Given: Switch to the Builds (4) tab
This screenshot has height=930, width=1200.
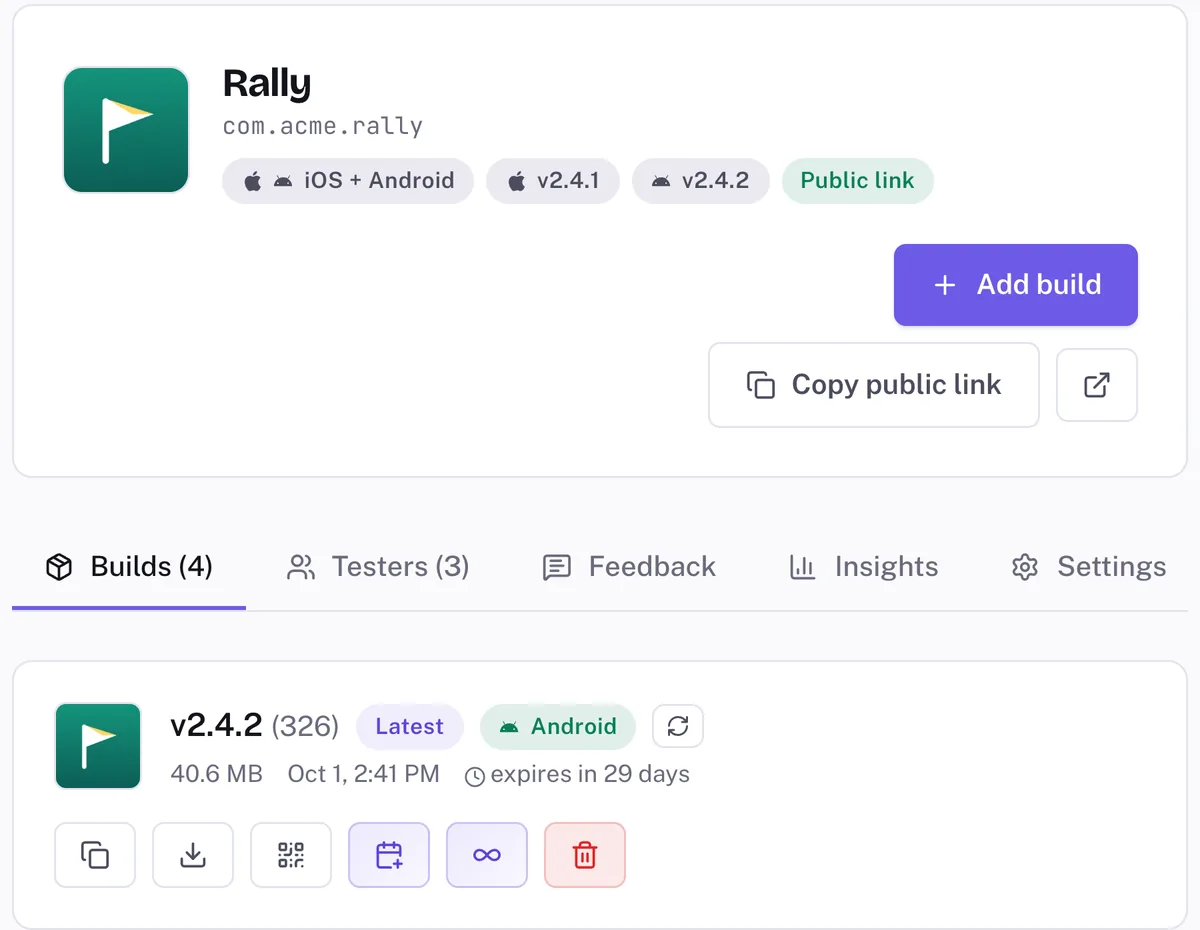Looking at the screenshot, I should [129, 567].
